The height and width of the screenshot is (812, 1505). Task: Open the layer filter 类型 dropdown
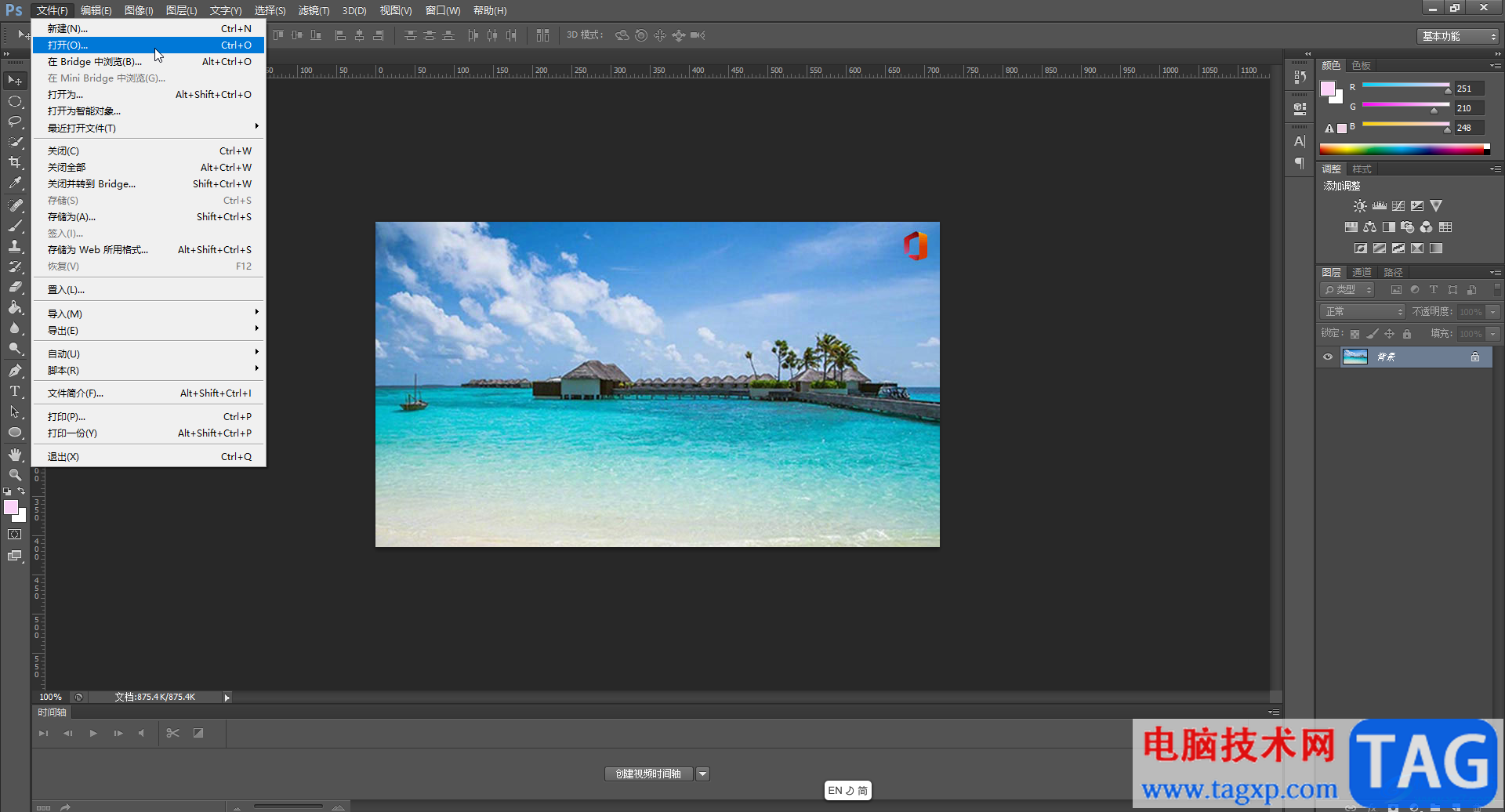point(1347,290)
